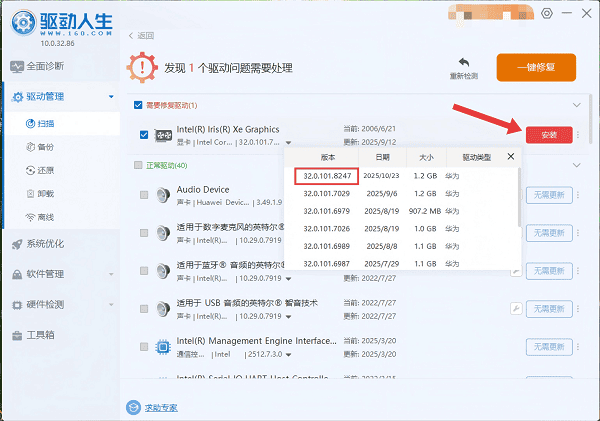The image size is (600, 421).
Task: Toggle the 正常驱动 group checkbox
Action: [138, 164]
